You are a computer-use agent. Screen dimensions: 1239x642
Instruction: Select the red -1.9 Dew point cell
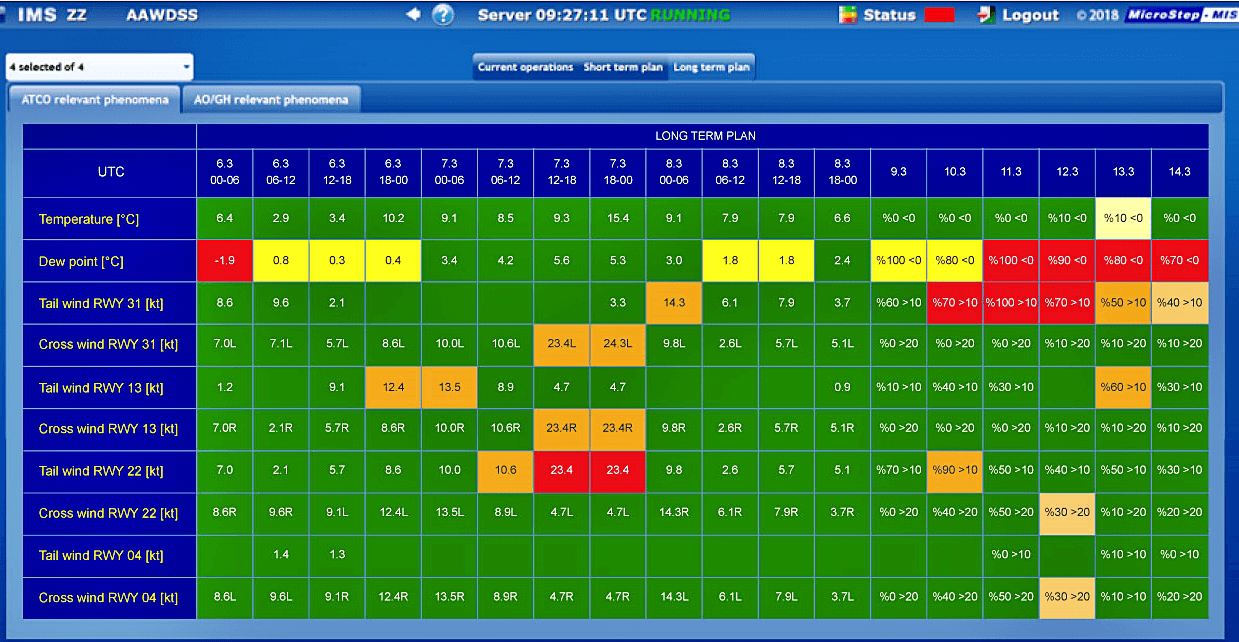[224, 260]
